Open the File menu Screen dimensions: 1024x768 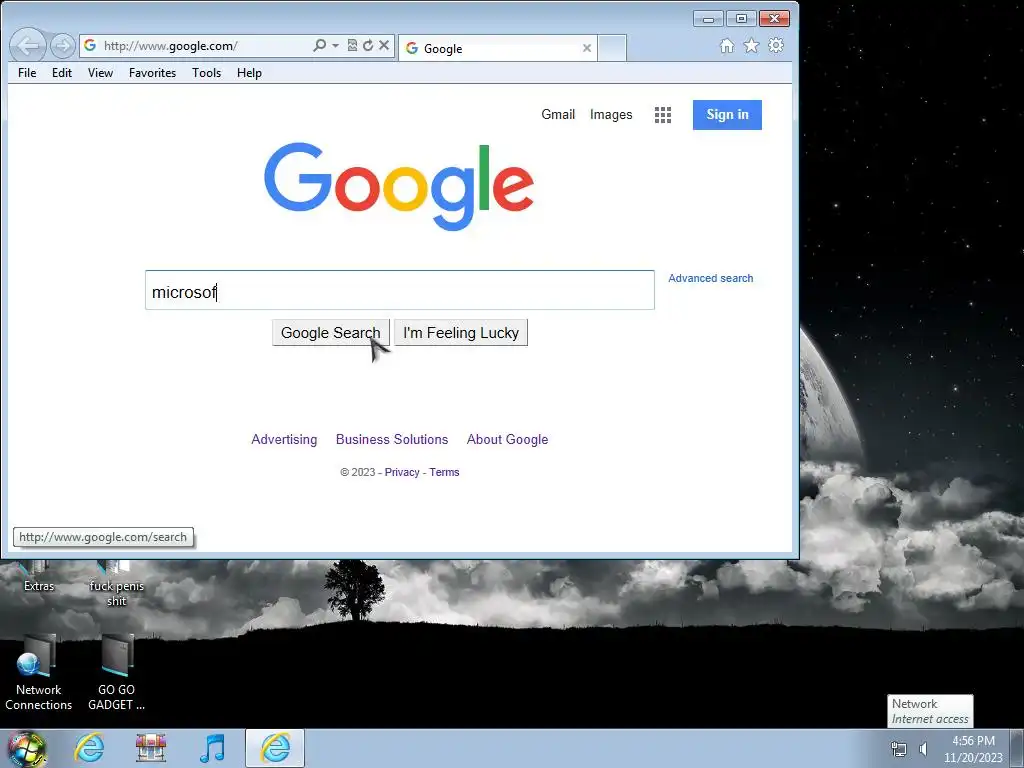(27, 73)
